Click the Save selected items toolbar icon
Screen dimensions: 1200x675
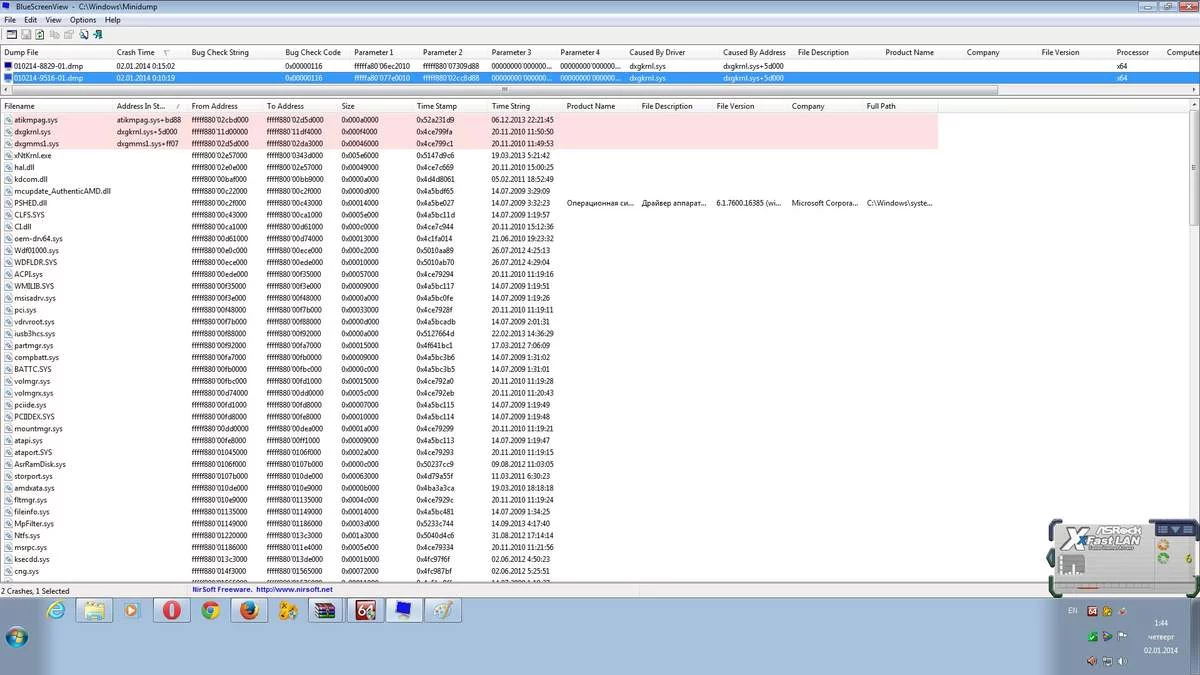[x=26, y=34]
